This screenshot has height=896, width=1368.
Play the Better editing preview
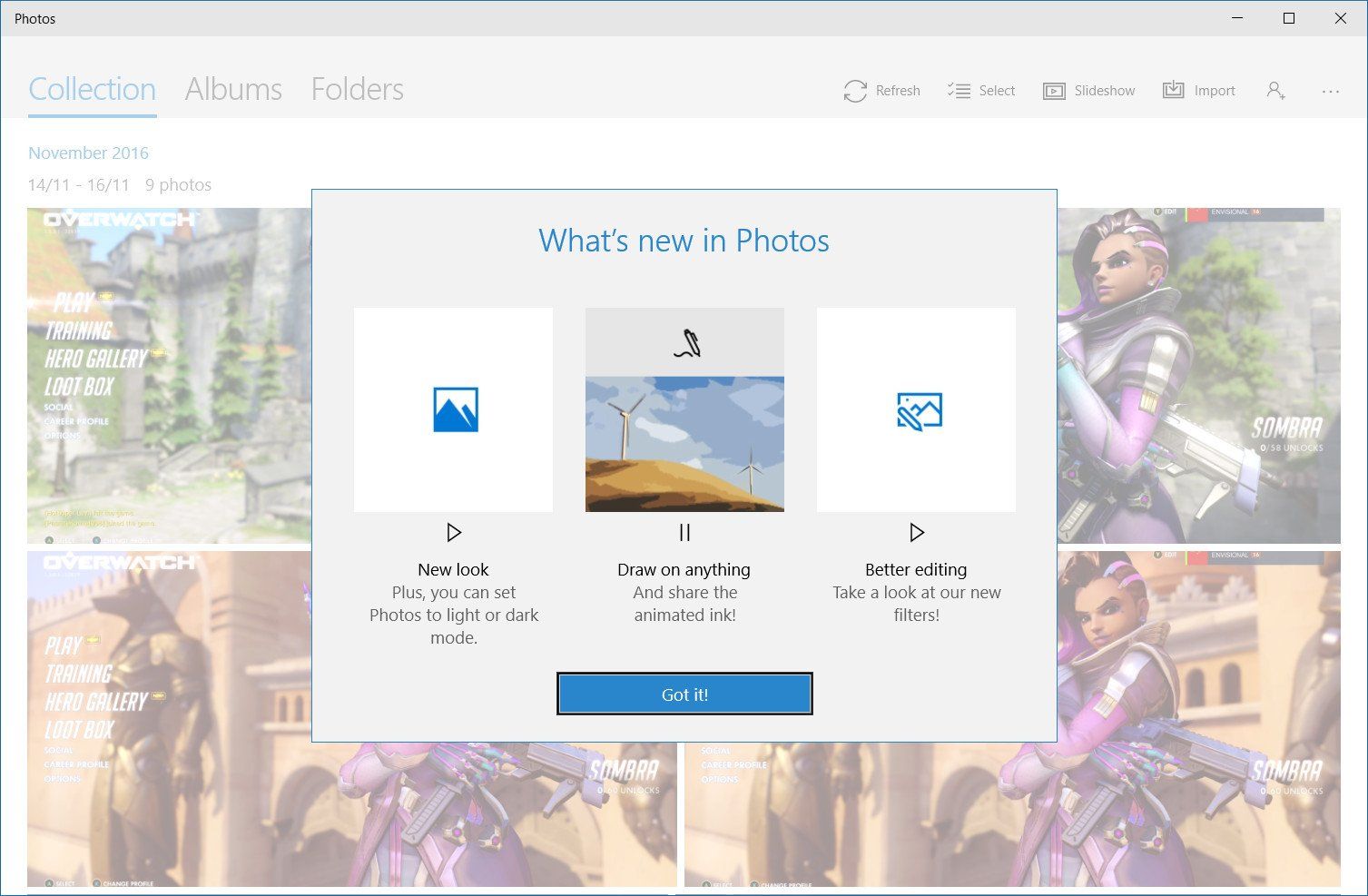pos(917,532)
